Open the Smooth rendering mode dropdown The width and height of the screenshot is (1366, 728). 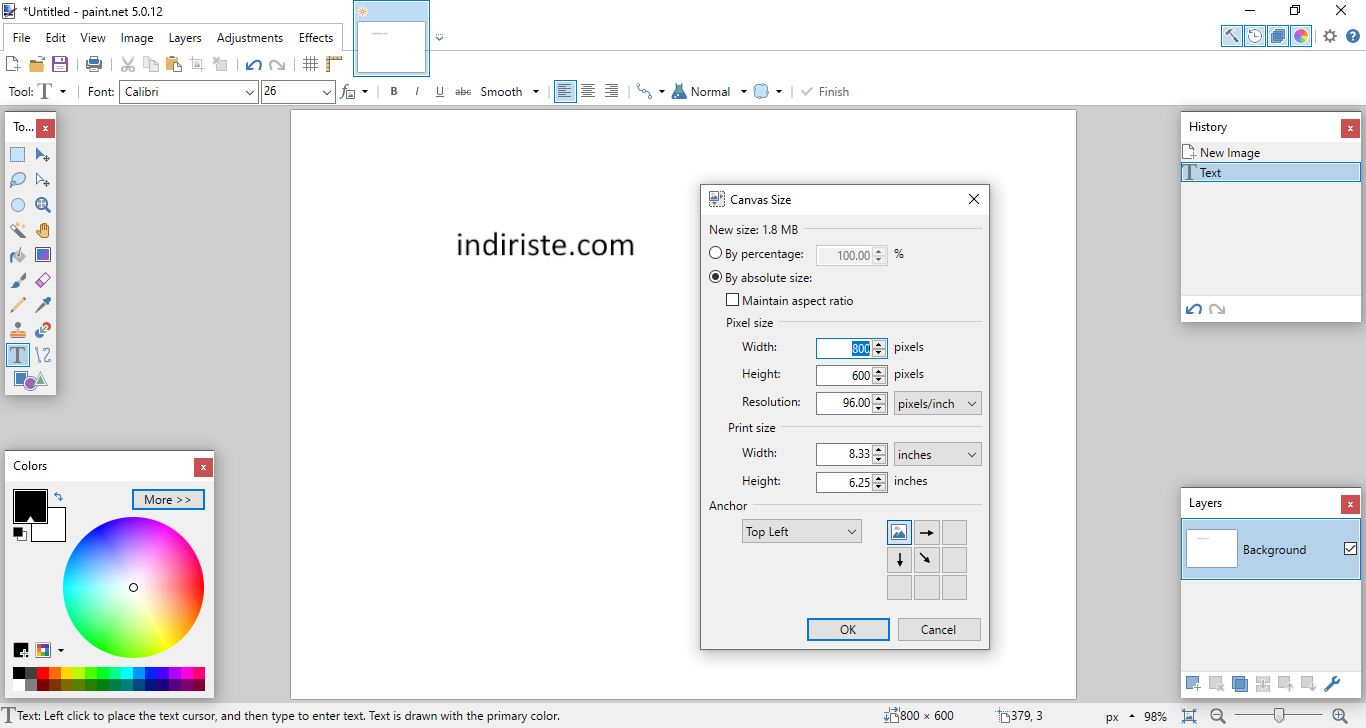510,91
